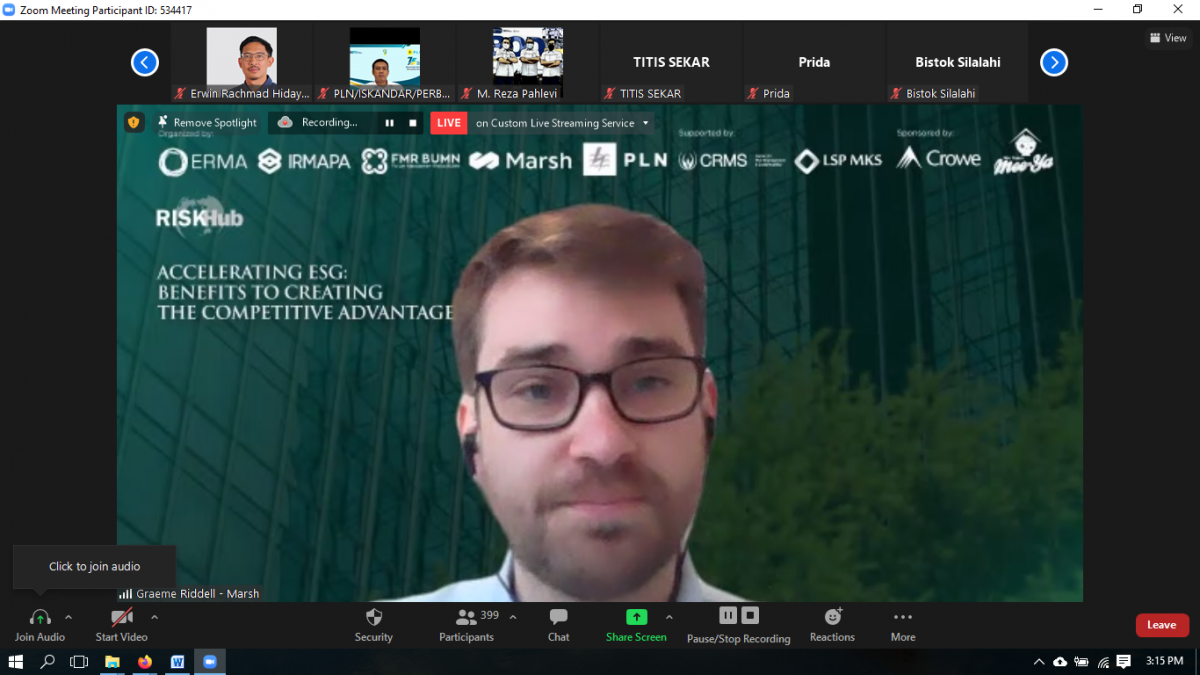Screen dimensions: 1200x675
Task: Join Audio using headphone icon
Action: 40,618
